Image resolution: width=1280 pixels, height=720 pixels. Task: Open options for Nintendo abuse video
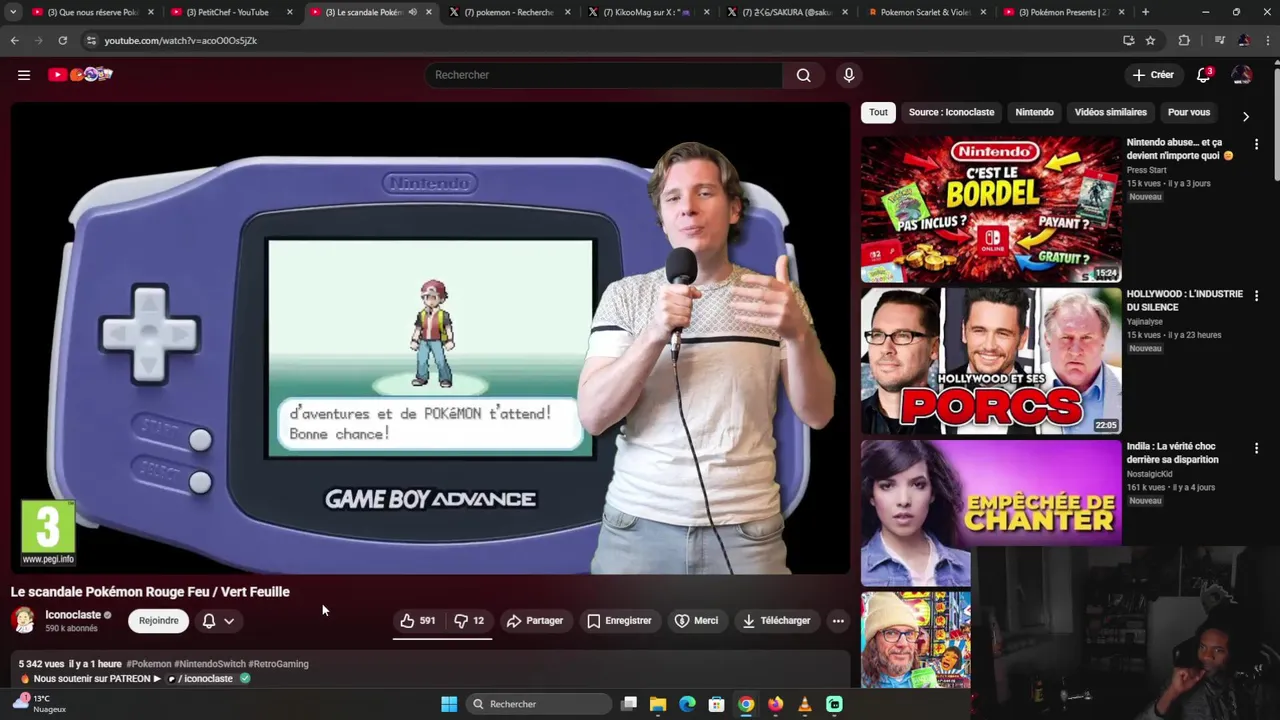click(1256, 144)
